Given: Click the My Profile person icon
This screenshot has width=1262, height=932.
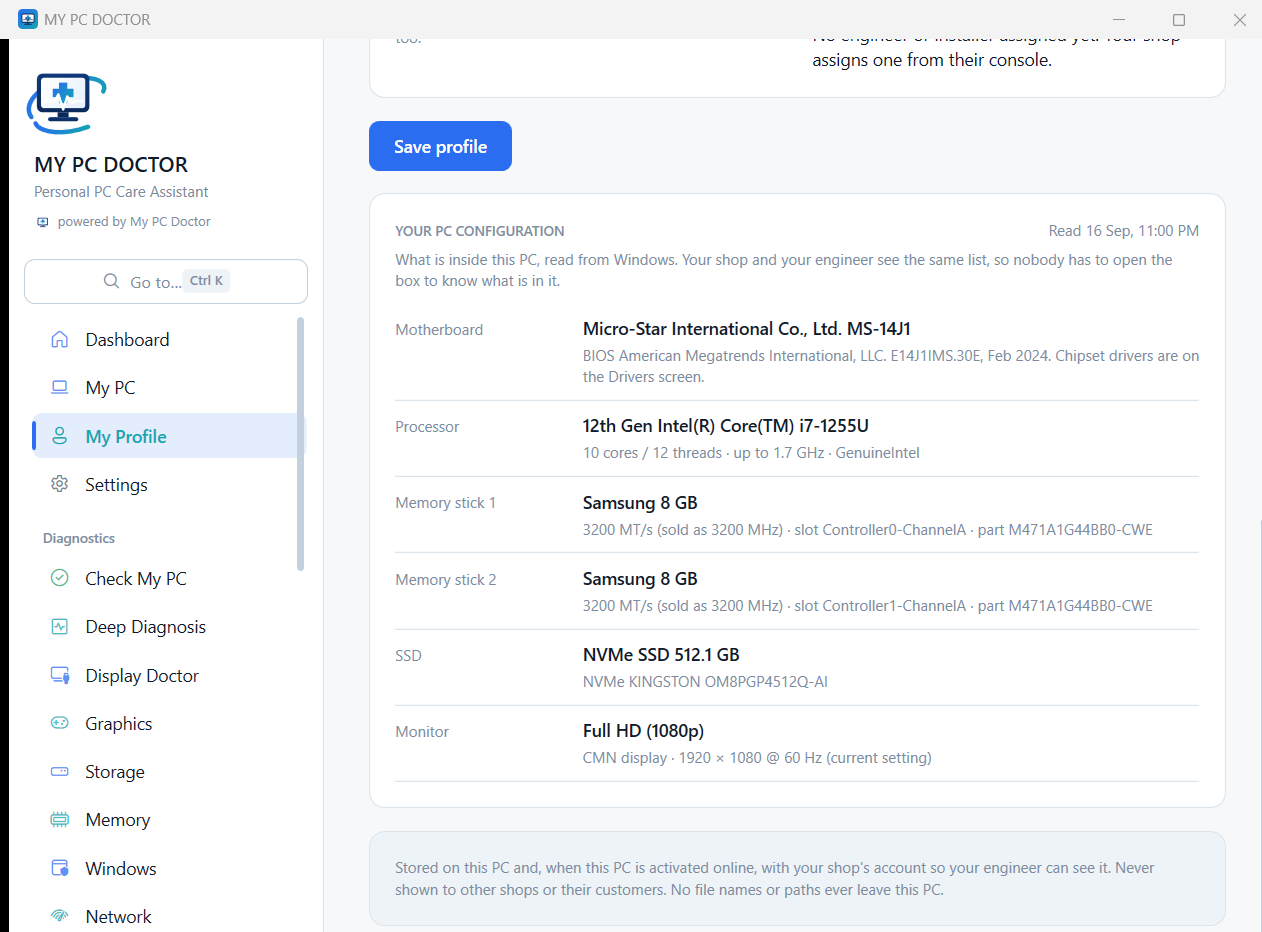Looking at the screenshot, I should (59, 436).
